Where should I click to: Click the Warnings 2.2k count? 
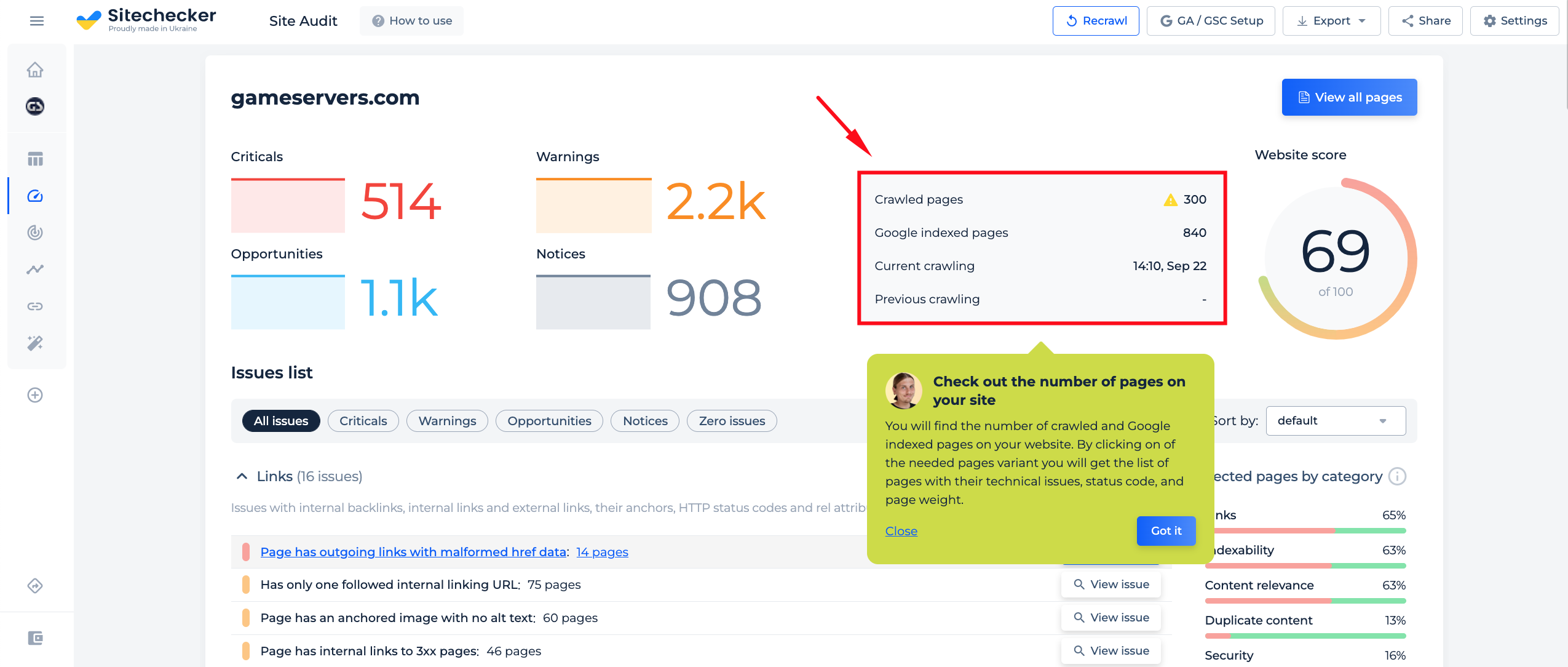(x=716, y=202)
